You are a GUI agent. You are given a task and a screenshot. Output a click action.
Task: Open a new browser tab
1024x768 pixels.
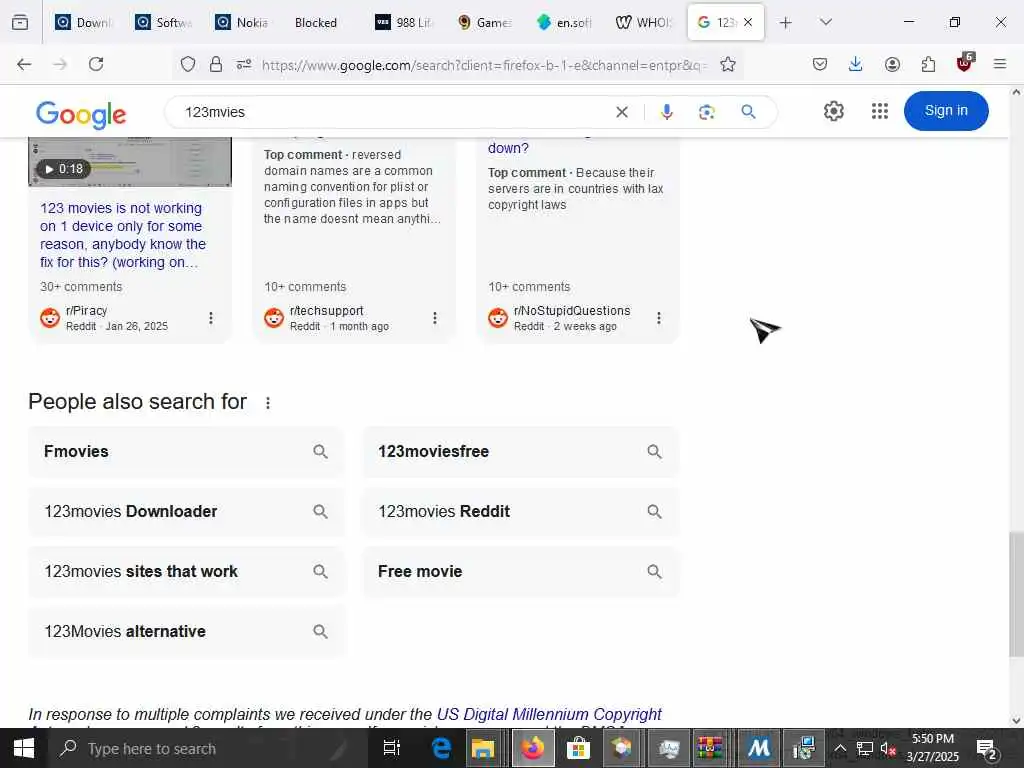pos(786,23)
